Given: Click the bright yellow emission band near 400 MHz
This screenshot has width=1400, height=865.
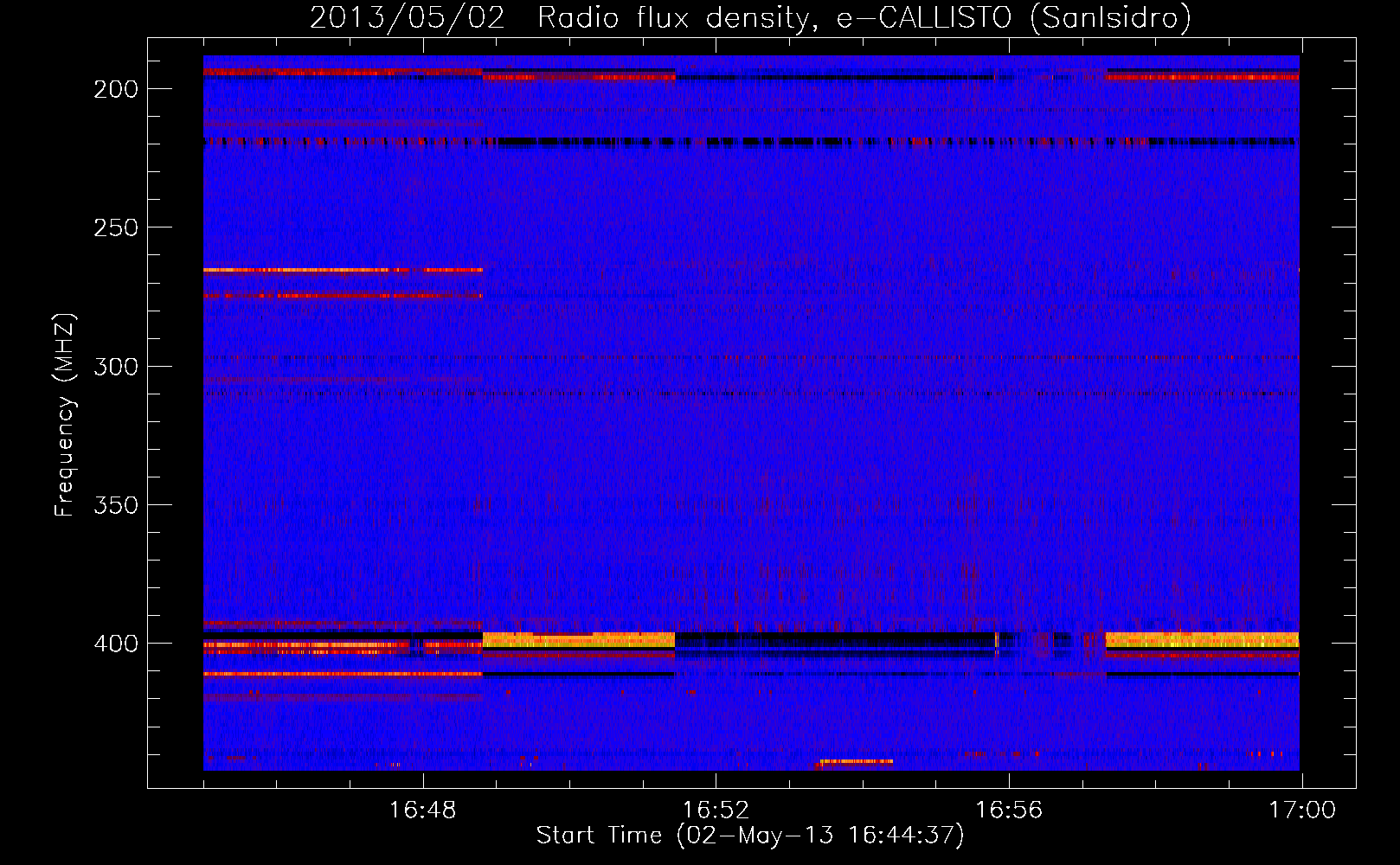Looking at the screenshot, I should (x=578, y=640).
